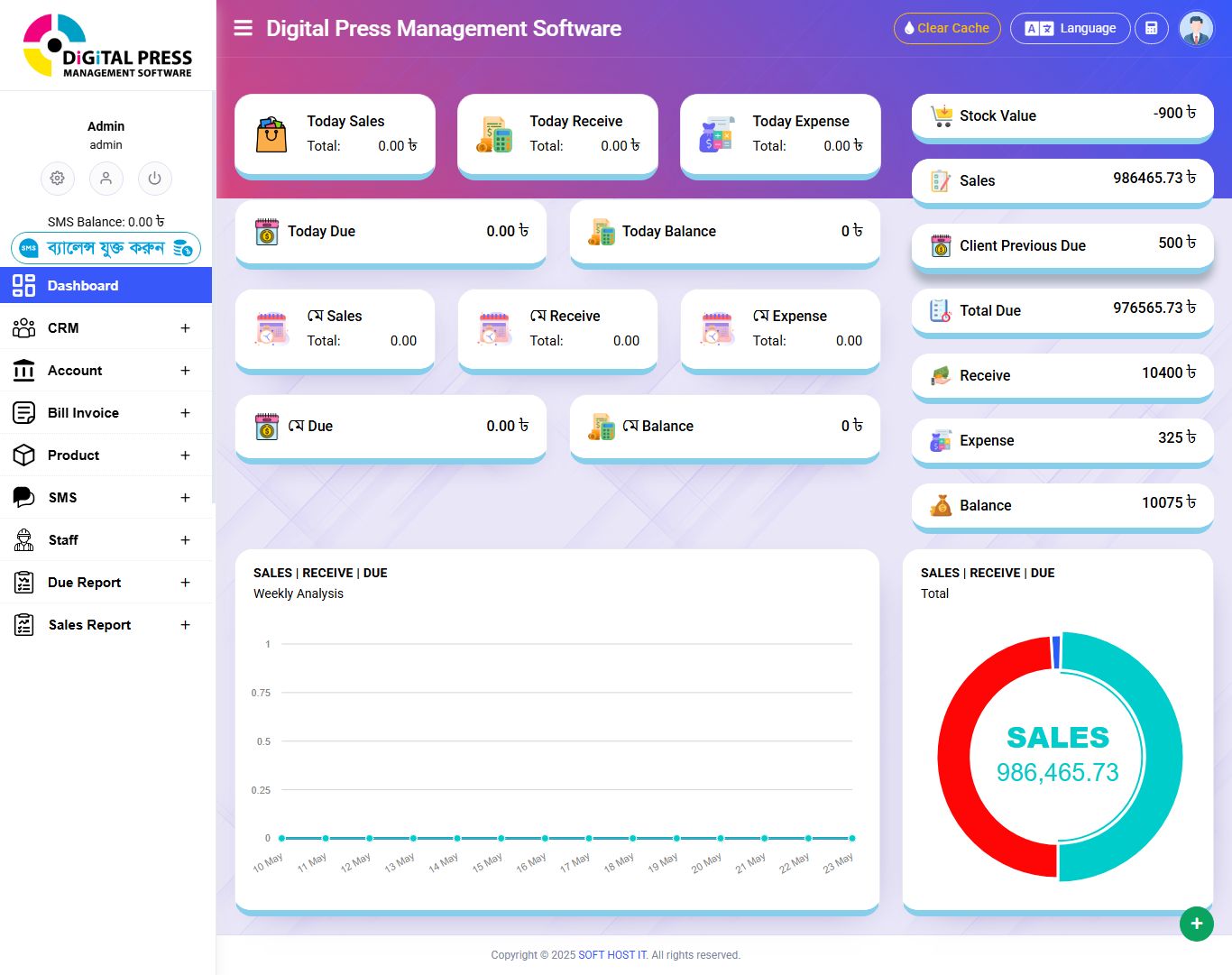Viewport: 1232px width, 975px height.
Task: Open the SOFT HOST IT footer link
Action: pyautogui.click(x=612, y=954)
